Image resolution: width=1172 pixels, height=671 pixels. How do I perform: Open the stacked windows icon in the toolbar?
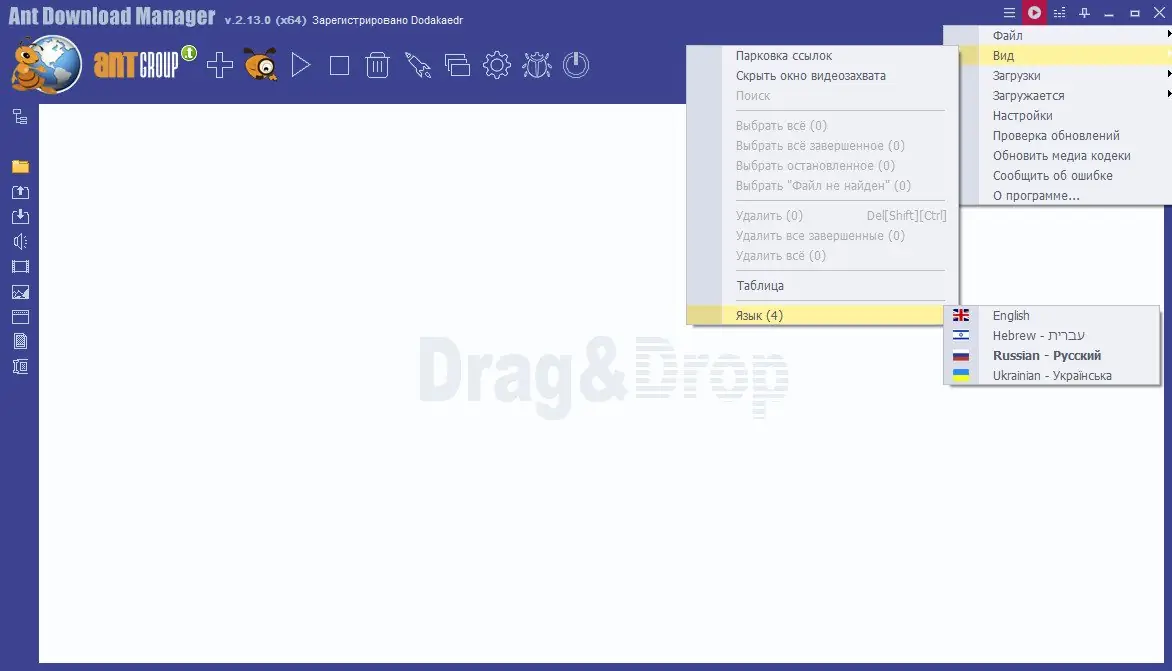pos(457,65)
